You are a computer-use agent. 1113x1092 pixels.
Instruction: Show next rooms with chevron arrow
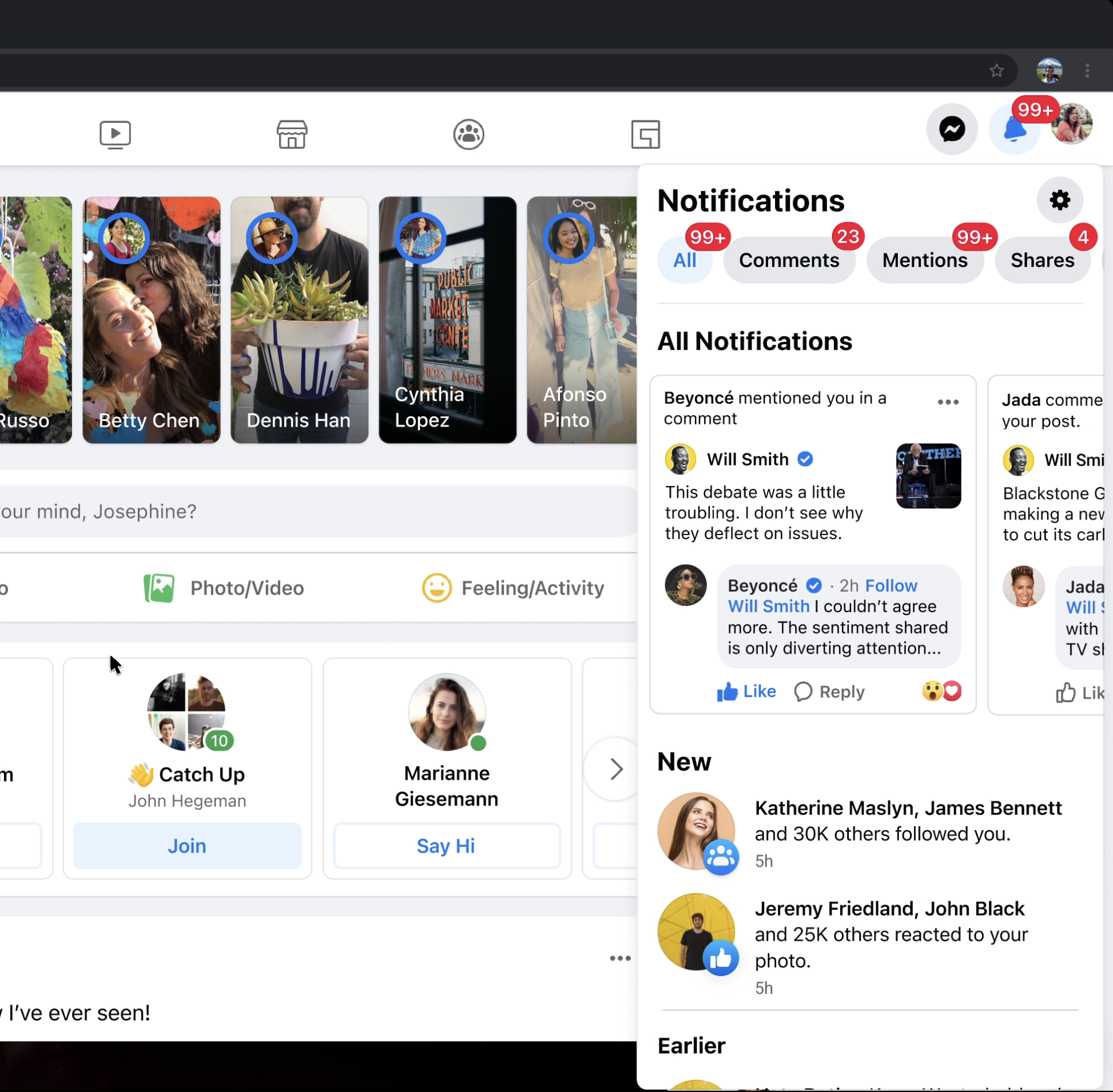614,769
